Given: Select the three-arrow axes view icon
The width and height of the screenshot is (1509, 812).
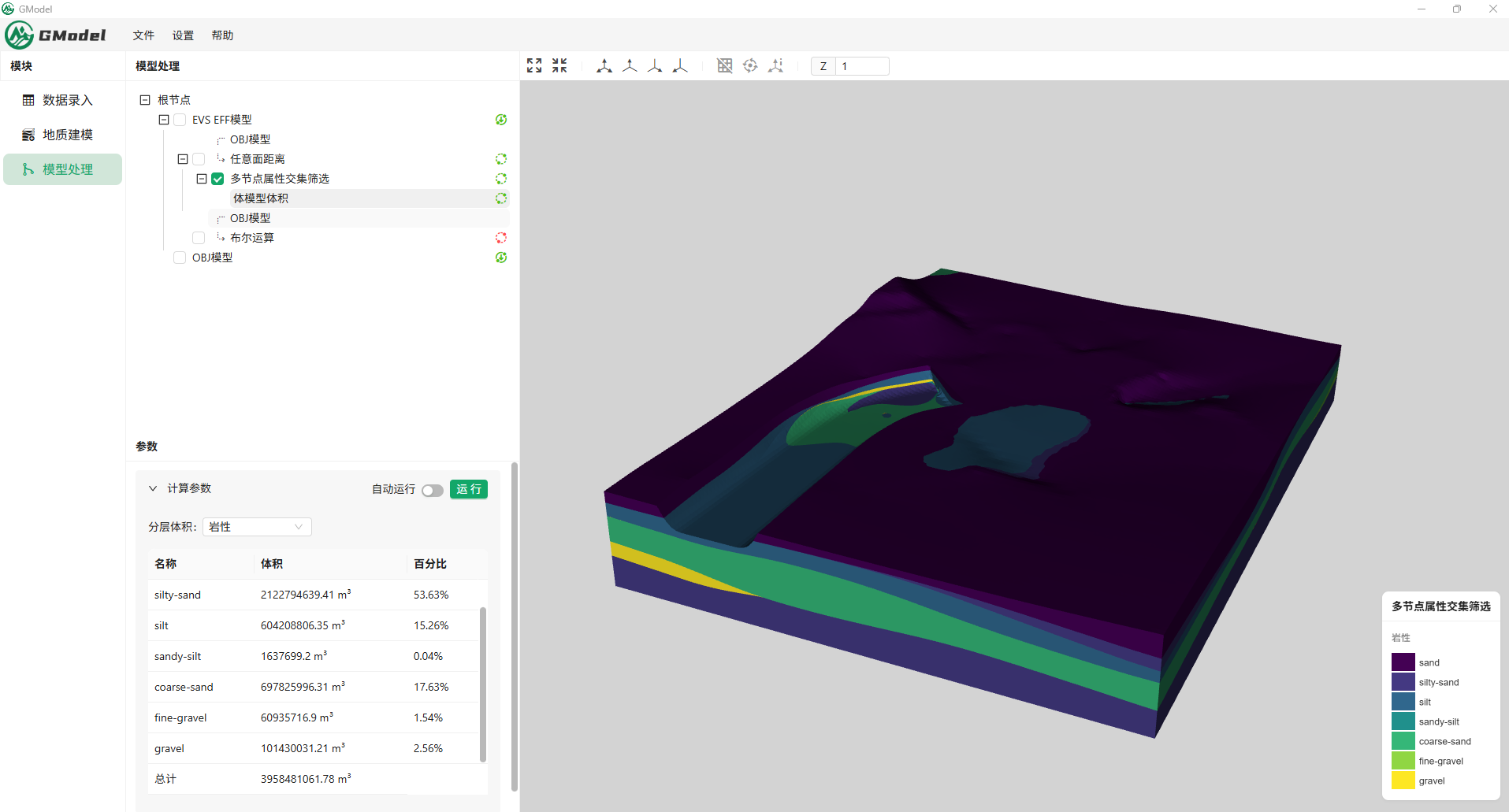Looking at the screenshot, I should [604, 65].
